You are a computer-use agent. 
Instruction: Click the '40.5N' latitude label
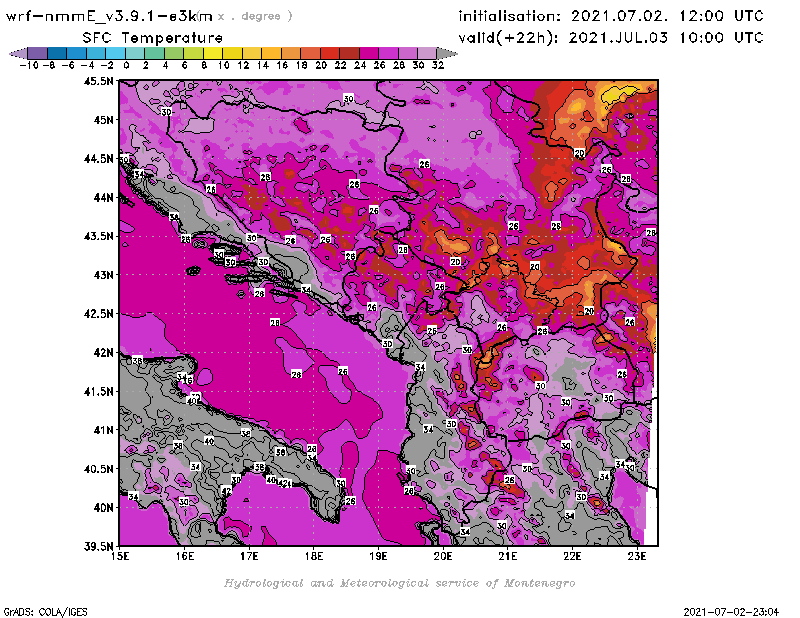98,469
